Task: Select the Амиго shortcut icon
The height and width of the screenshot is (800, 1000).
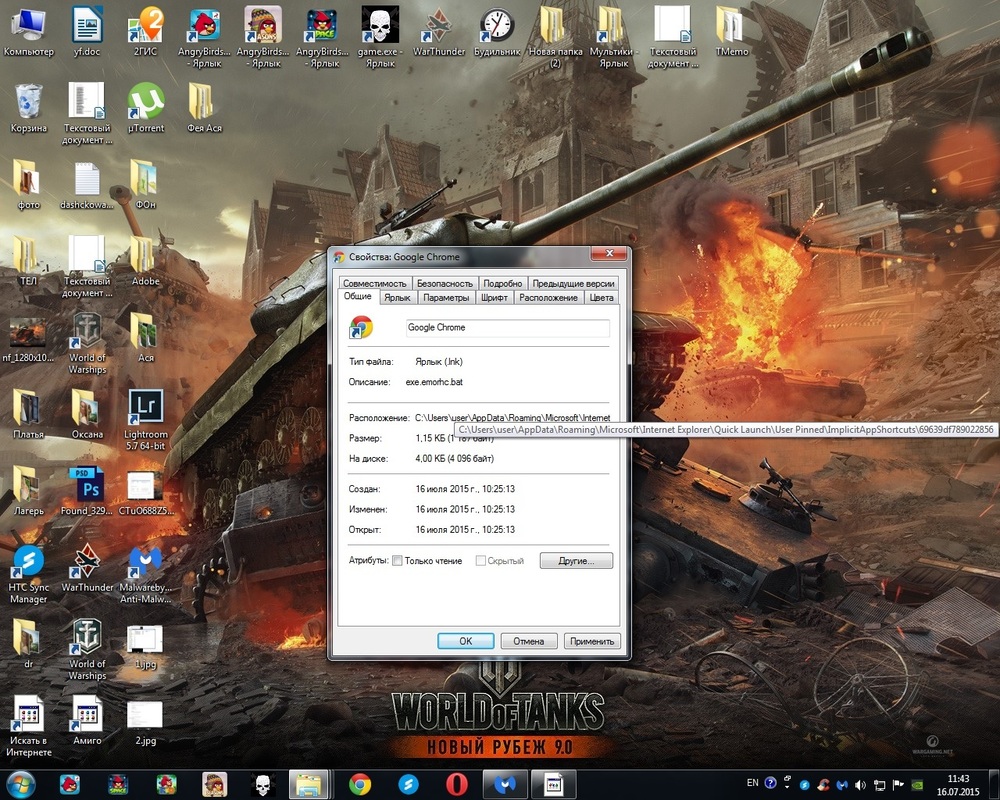Action: (x=87, y=720)
